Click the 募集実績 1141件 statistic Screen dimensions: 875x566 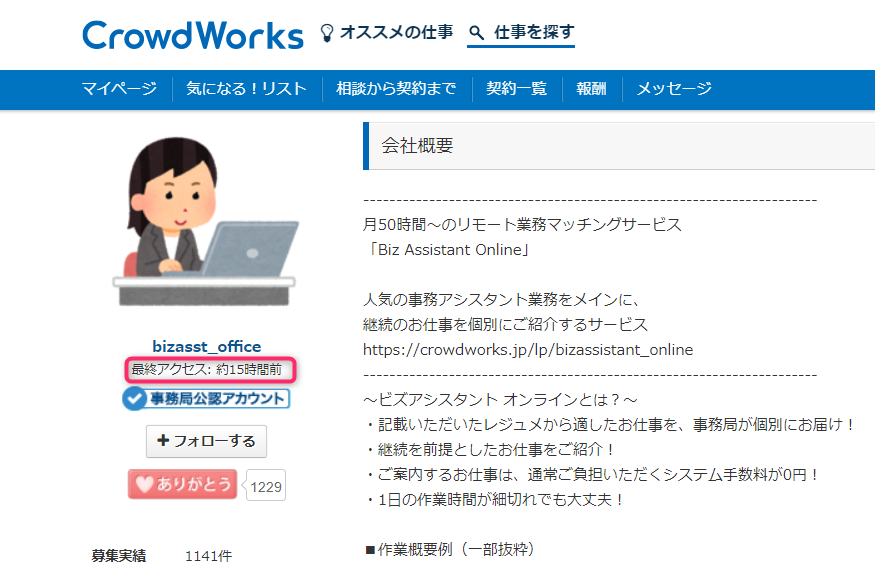(x=160, y=555)
